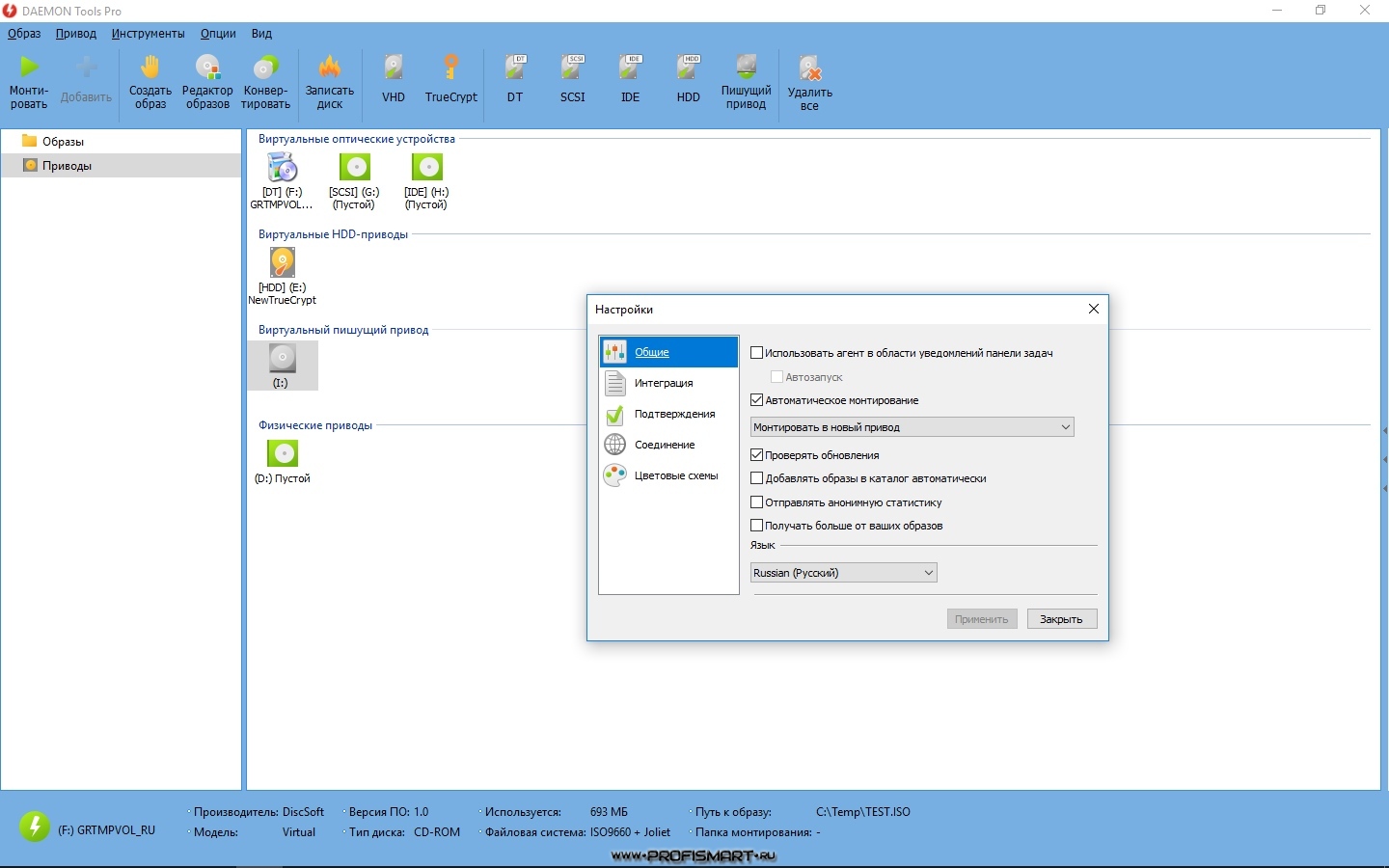Select [HDD] (E:) NewTrueCrypt drive

point(282,276)
